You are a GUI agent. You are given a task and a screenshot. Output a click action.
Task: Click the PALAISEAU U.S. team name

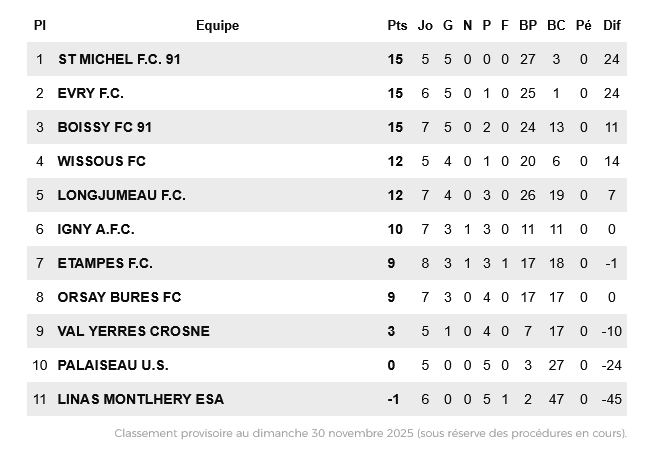point(113,365)
